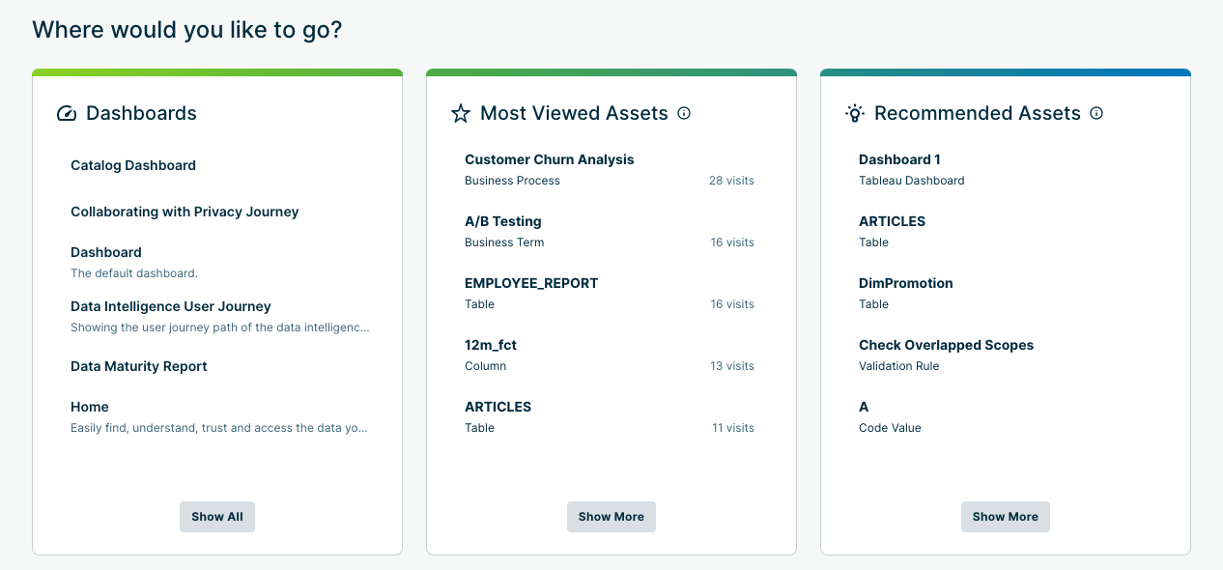The height and width of the screenshot is (570, 1223).
Task: Open Collaborating with Privacy Journey dashboard
Action: [x=184, y=212]
